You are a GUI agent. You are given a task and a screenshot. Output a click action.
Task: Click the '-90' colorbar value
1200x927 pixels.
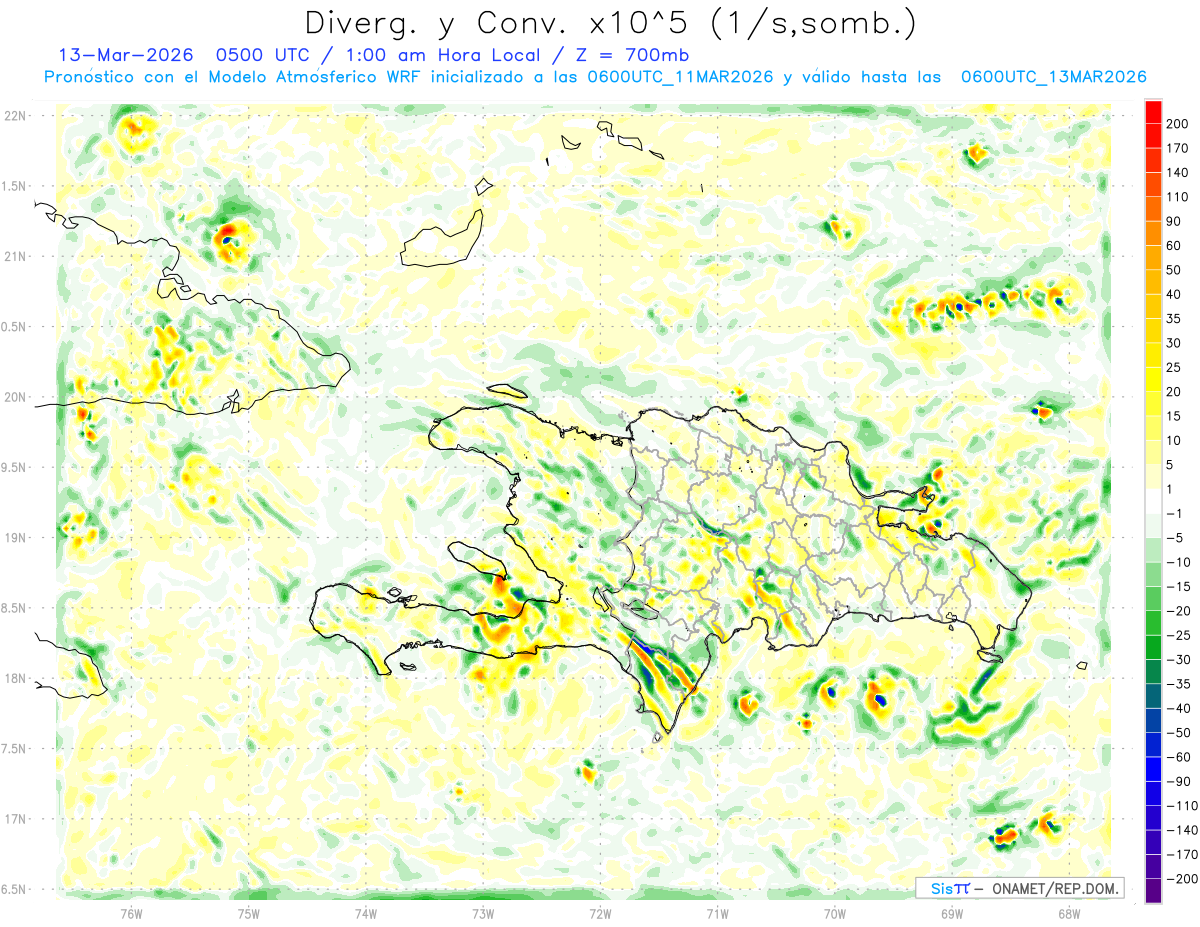(1181, 781)
